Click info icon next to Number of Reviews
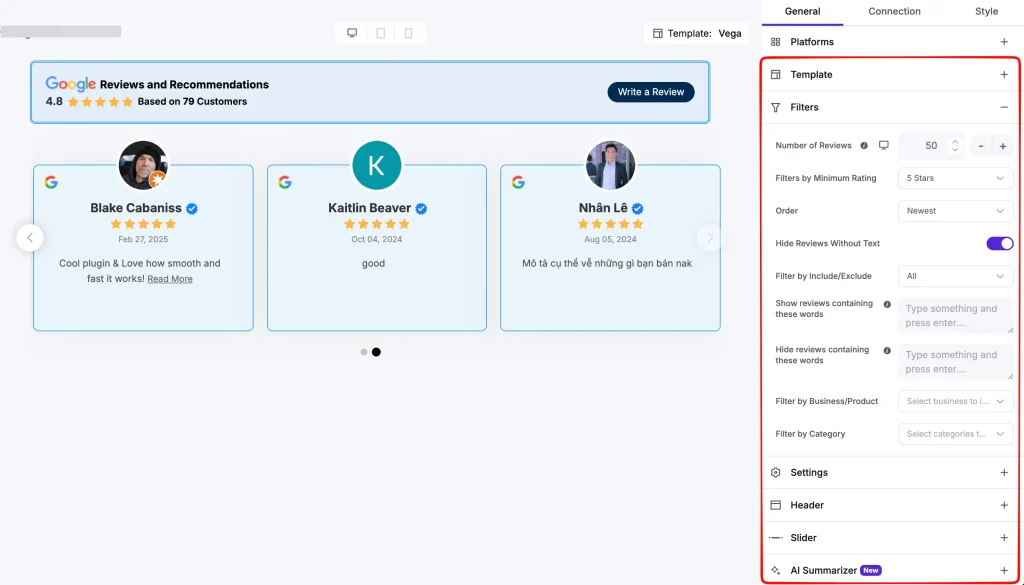Screen dimensions: 1024x585 [x=864, y=146]
